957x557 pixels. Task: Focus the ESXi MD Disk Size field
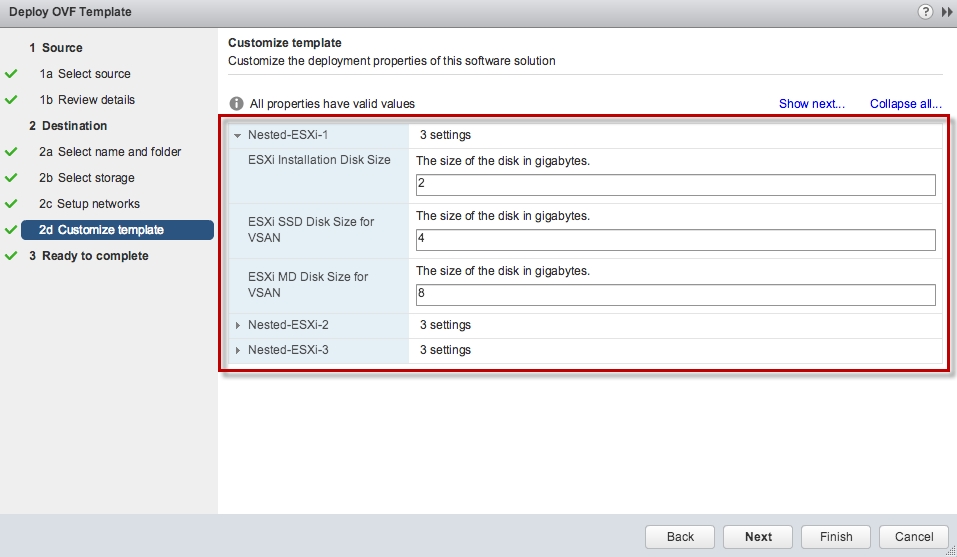tap(676, 295)
